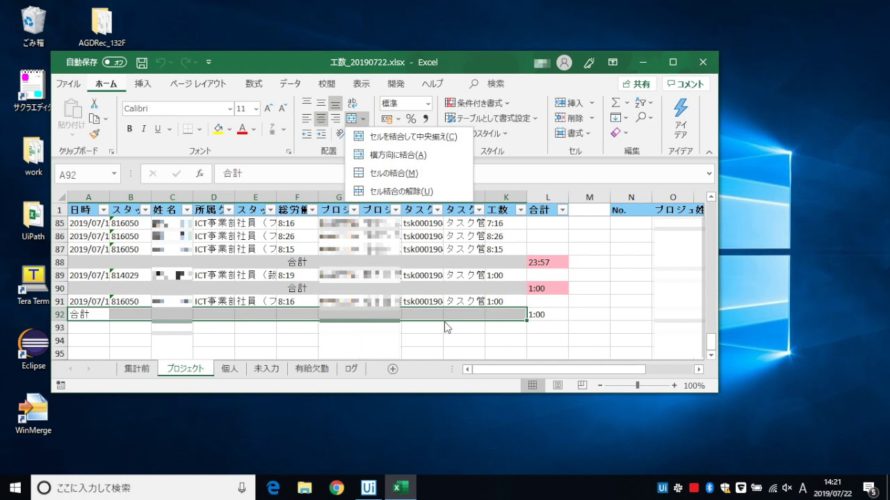Switch to page layout view icon

coord(557,385)
